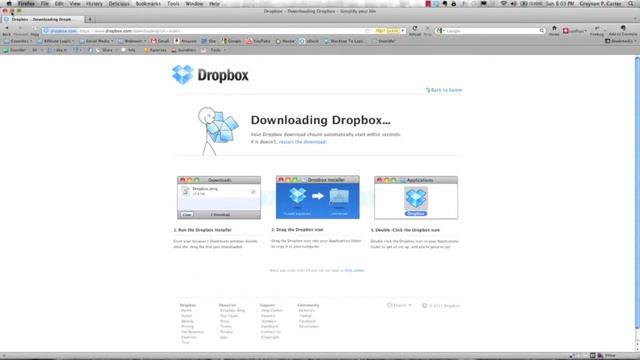Open the Apple menu
Image resolution: width=640 pixels, height=360 pixels.
[x=9, y=4]
